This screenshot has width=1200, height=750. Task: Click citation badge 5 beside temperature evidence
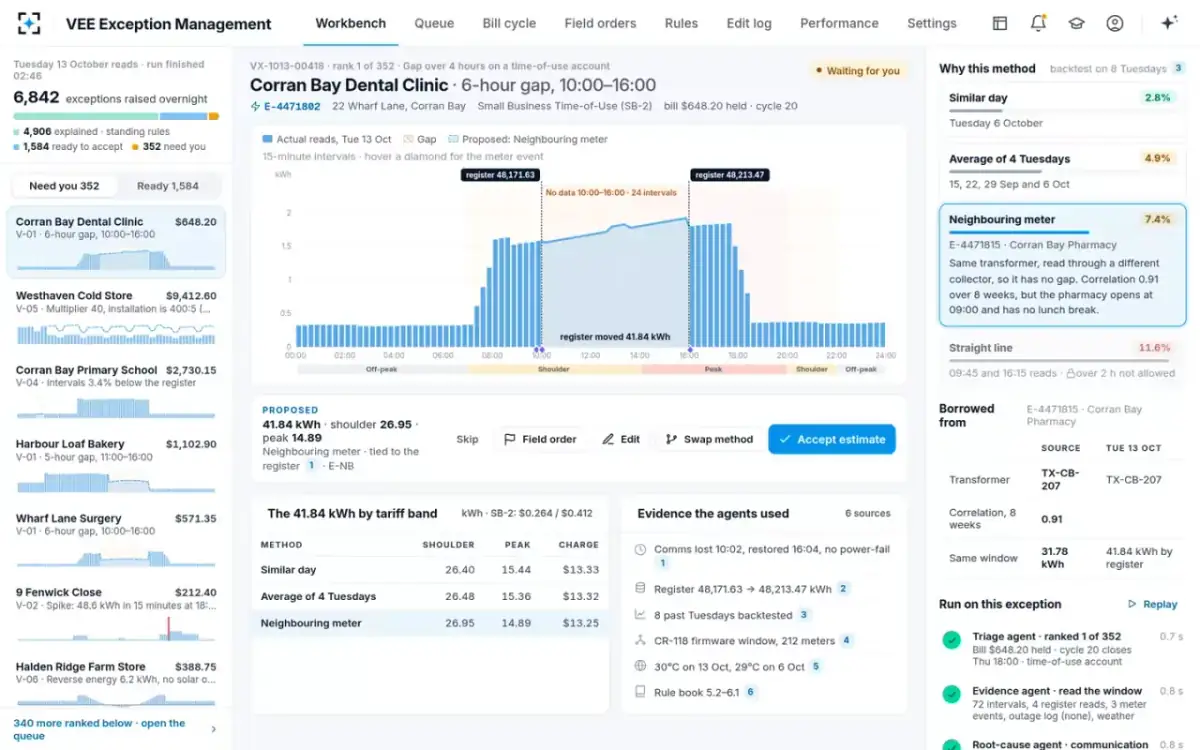815,666
